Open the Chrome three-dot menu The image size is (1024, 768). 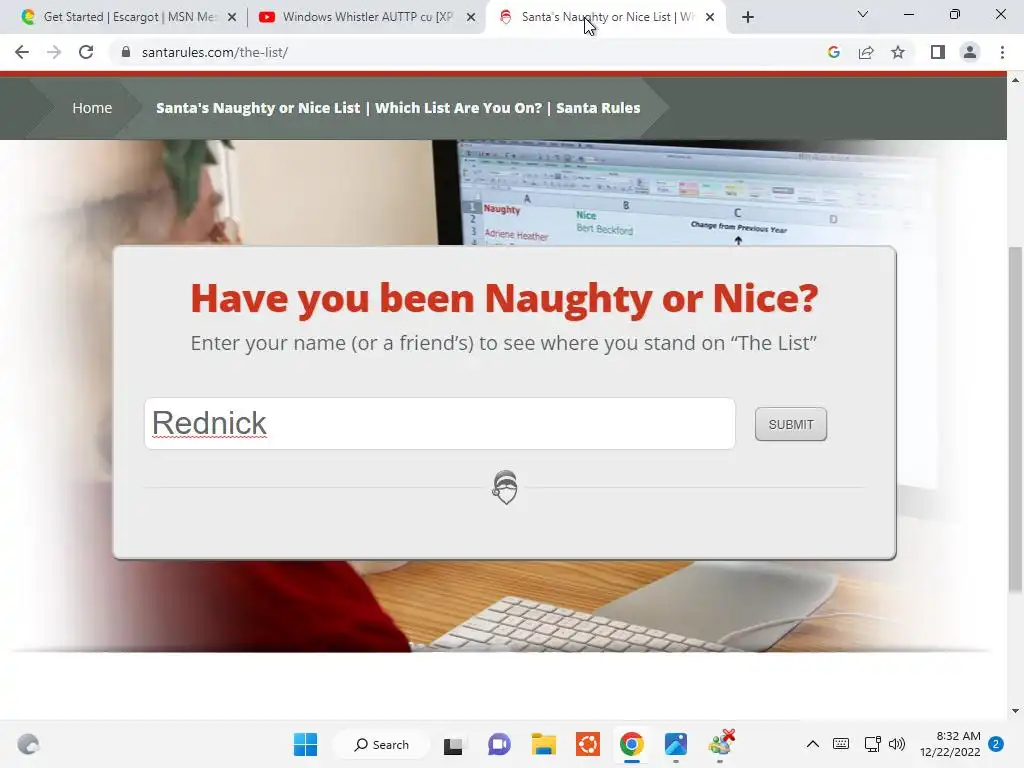pos(1002,52)
